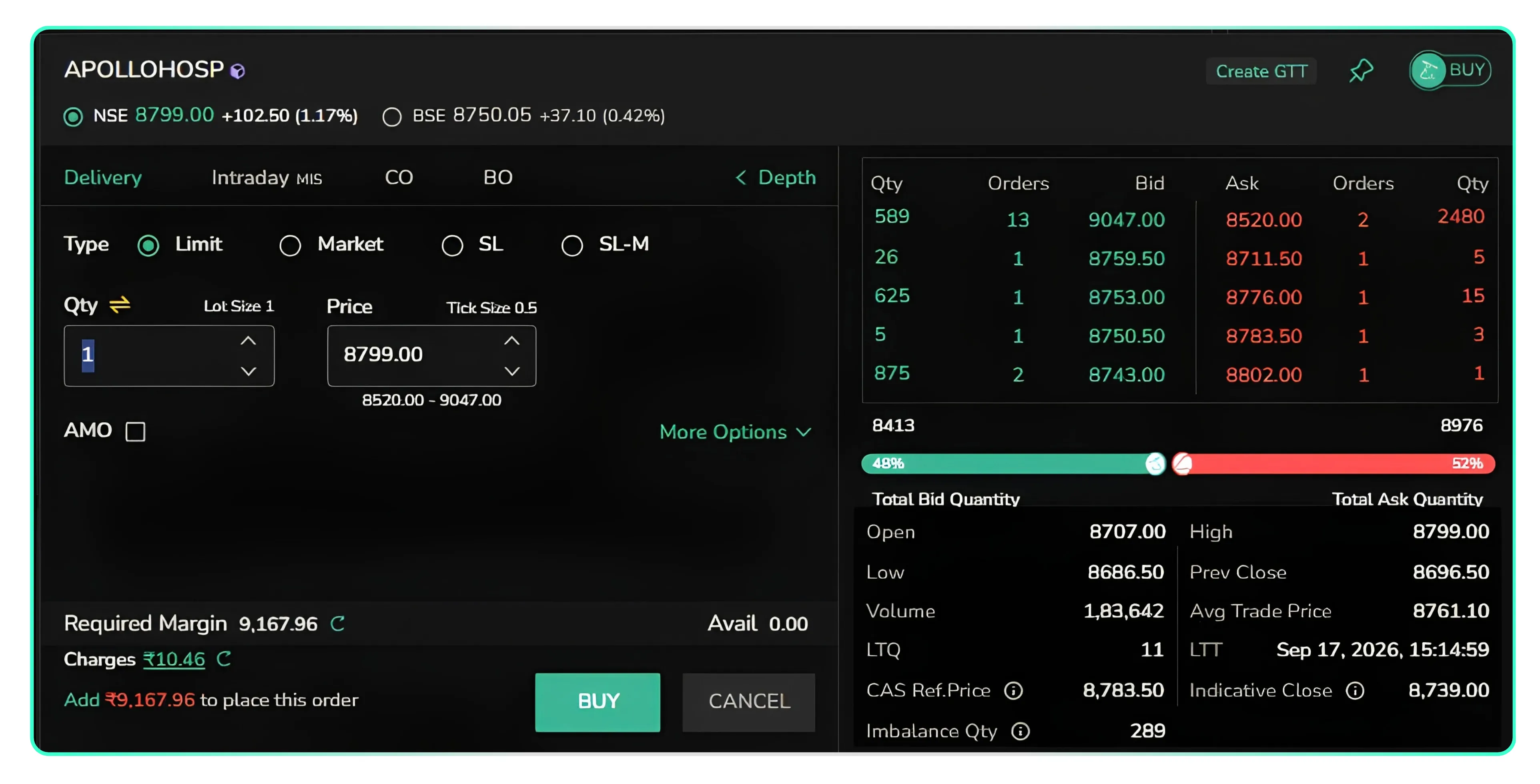This screenshot has height=784, width=1540.
Task: Click bid price 9047.00 in depth
Action: tap(1126, 219)
